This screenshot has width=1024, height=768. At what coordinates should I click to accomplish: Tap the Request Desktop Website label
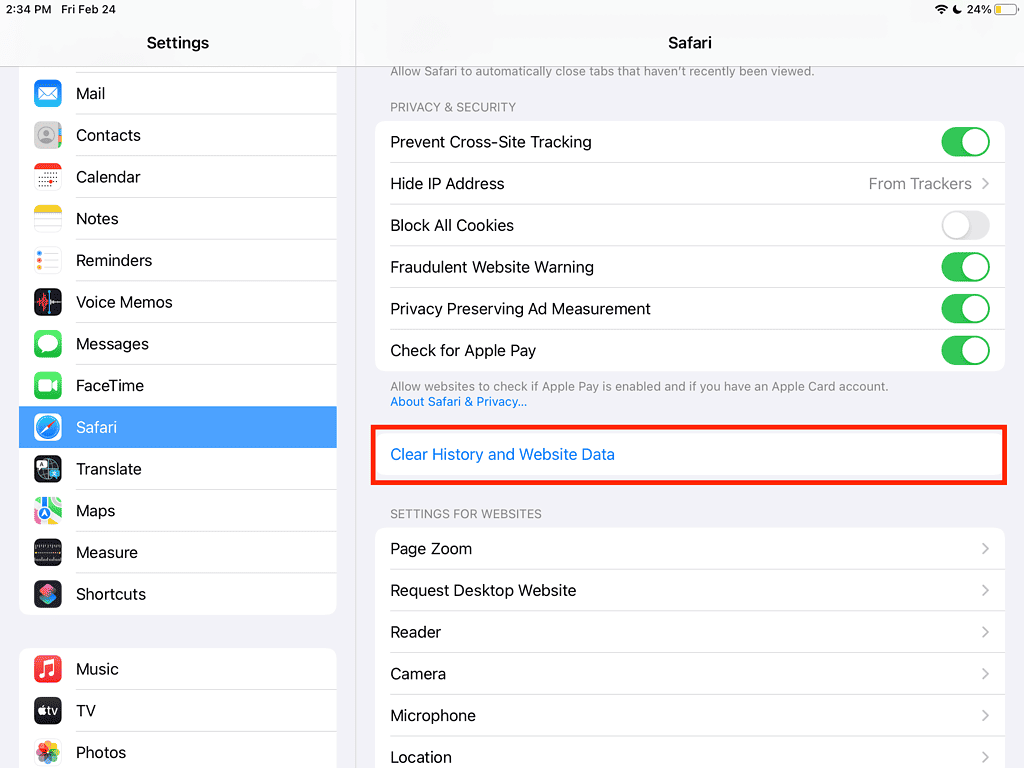[x=483, y=590]
